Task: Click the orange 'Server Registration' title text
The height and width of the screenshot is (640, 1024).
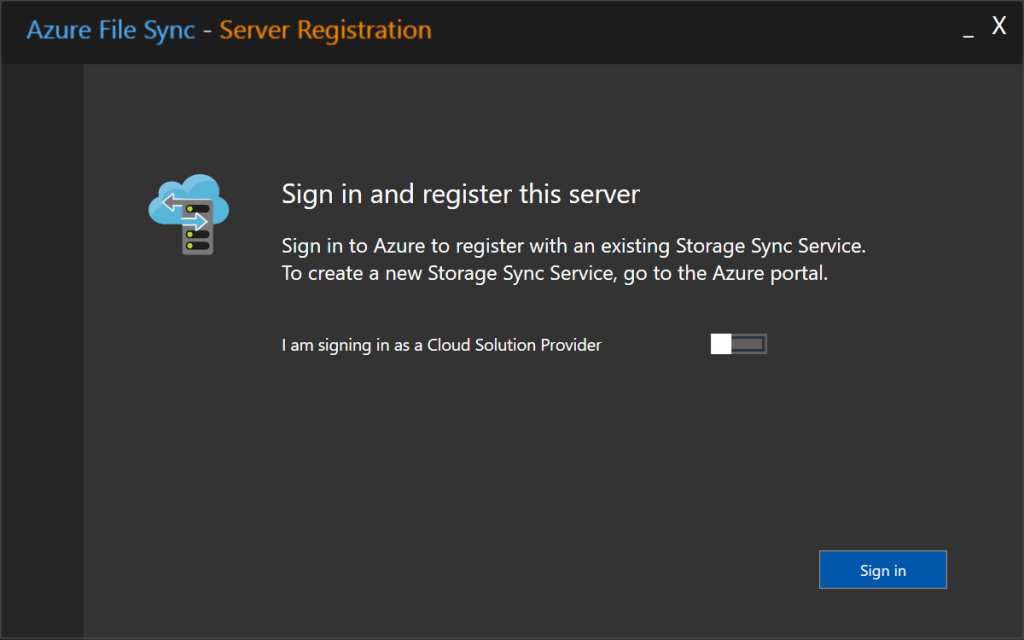Action: pos(325,30)
